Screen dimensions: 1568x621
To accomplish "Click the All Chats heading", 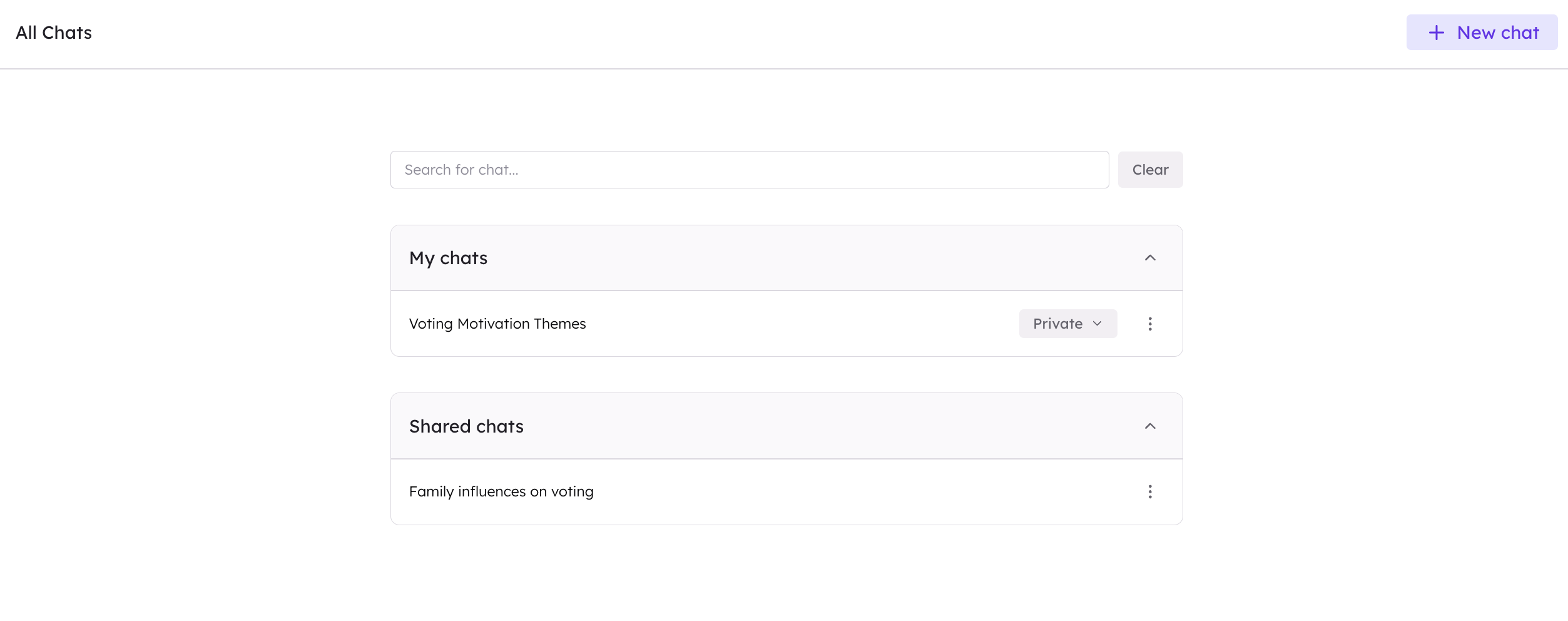I will click(x=54, y=32).
